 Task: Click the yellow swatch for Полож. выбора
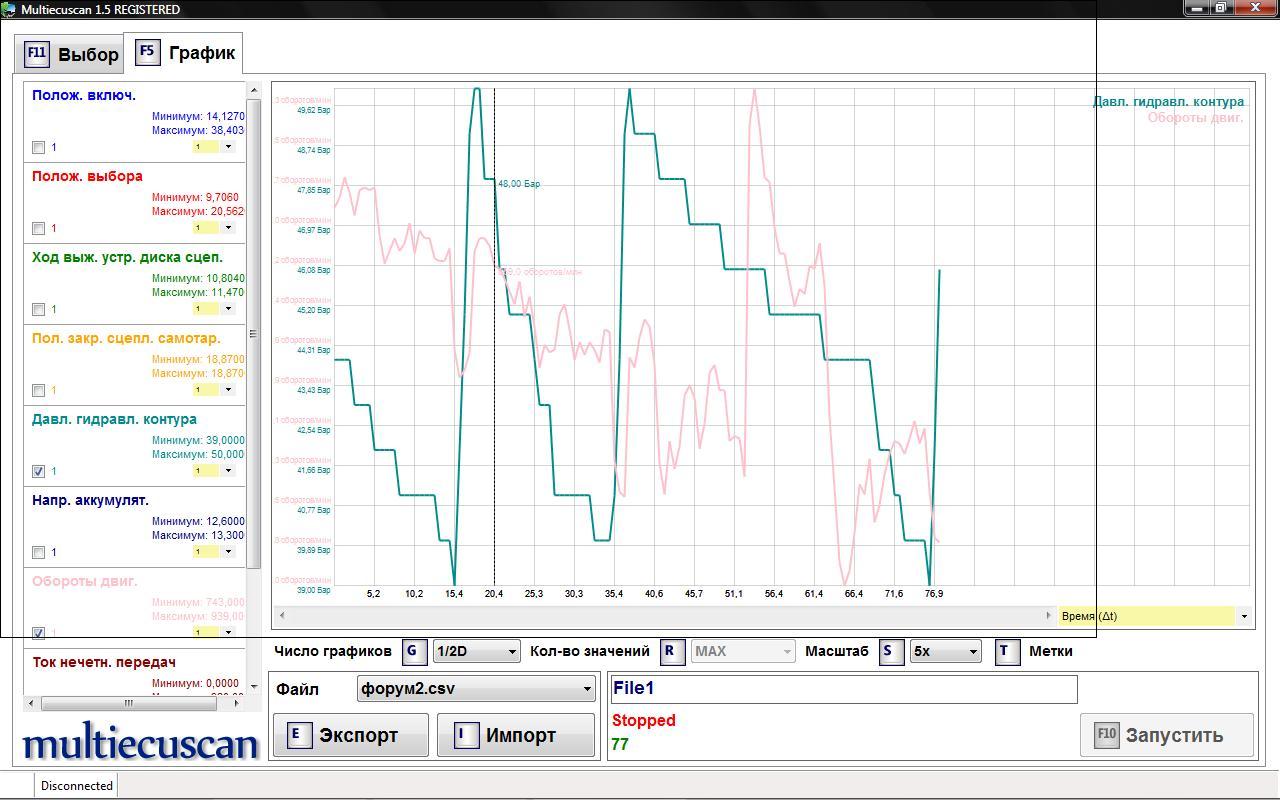[206, 228]
